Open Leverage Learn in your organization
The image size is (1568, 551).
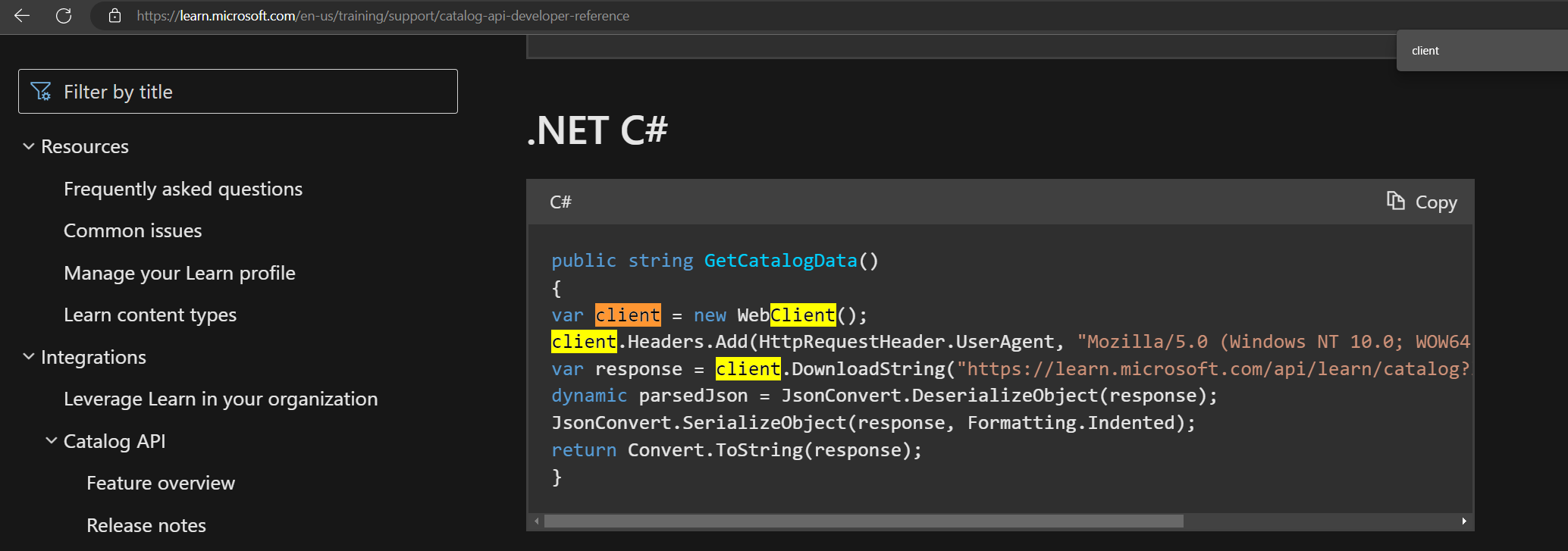point(221,399)
